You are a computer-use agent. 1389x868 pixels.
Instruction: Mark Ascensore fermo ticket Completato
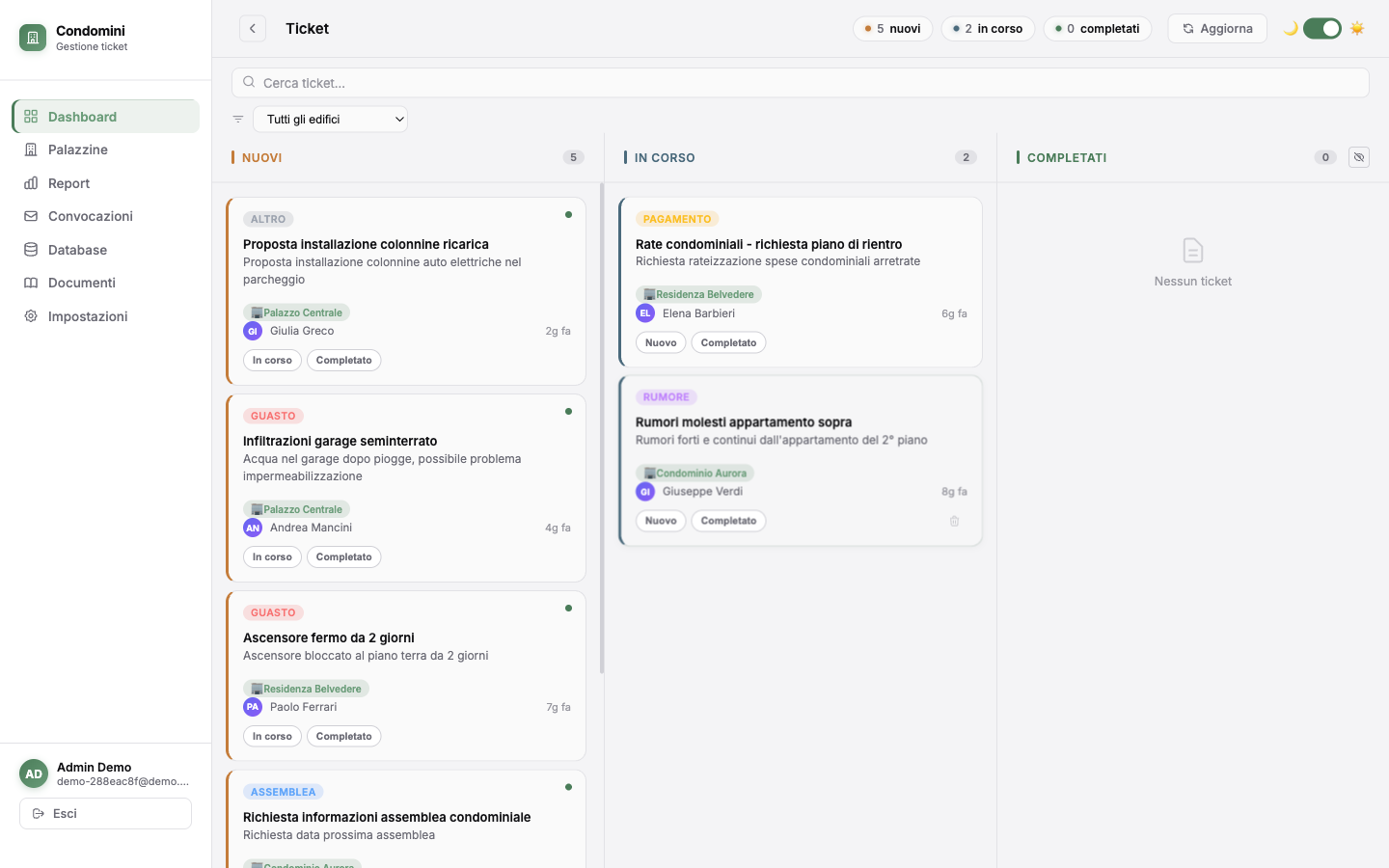pos(344,737)
